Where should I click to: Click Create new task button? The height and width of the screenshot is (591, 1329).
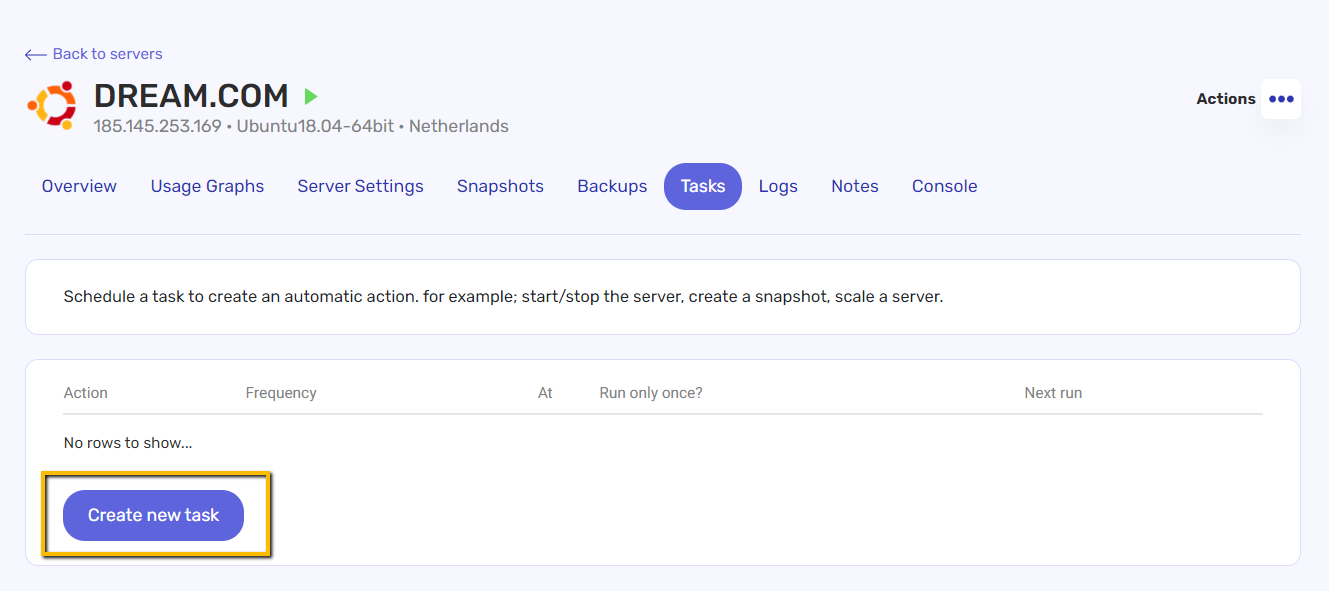153,515
